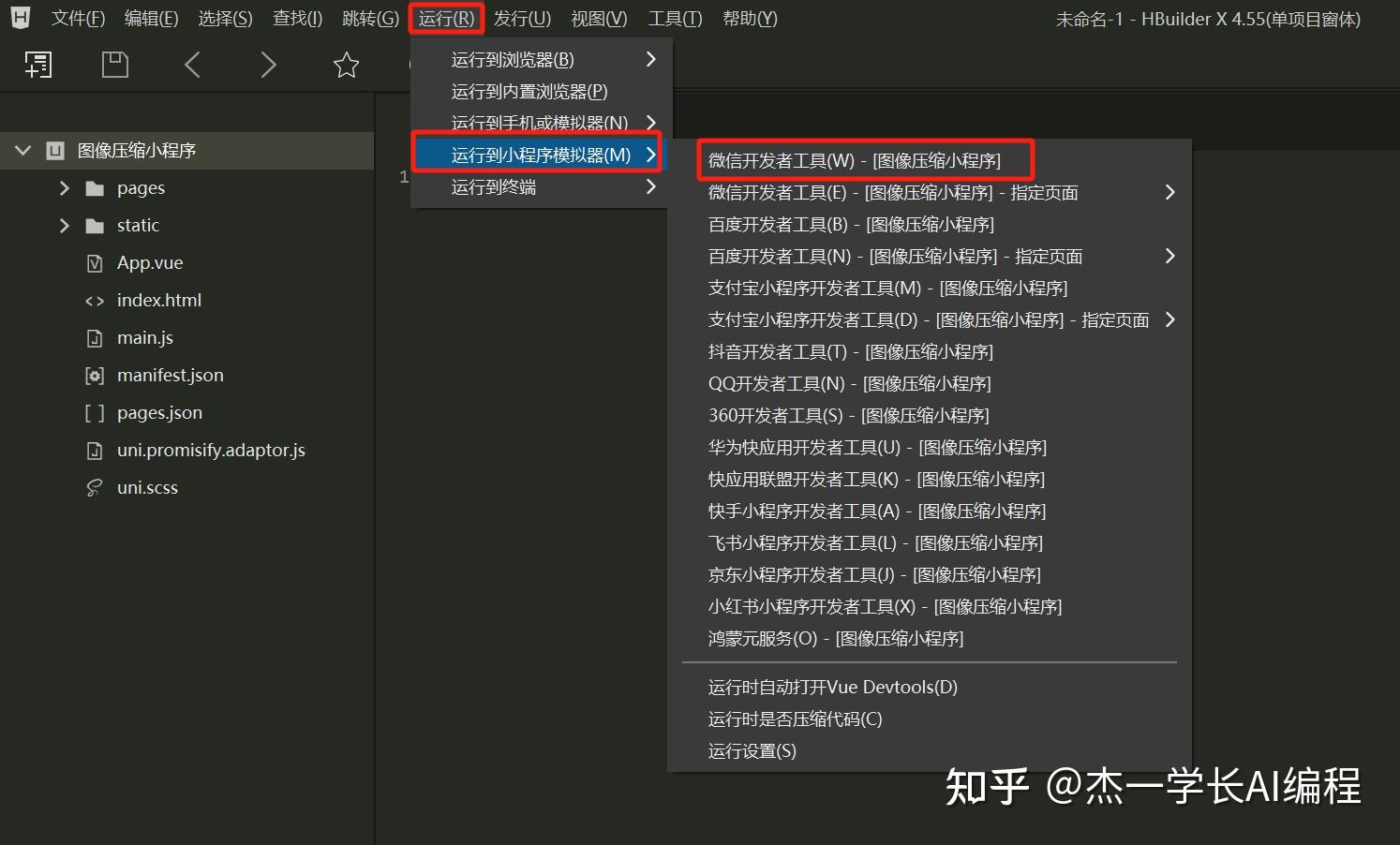
Task: Click the uni.promisify.adaptor.js file icon
Action: coord(95,451)
